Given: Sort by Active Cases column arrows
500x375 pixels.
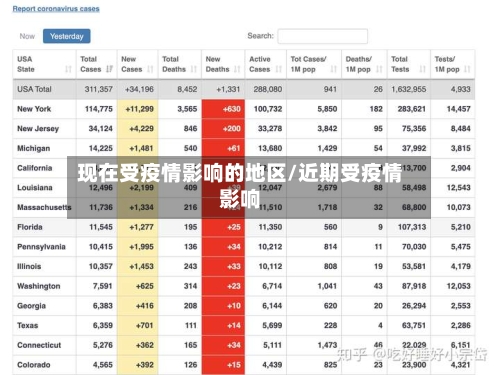Looking at the screenshot, I should click(279, 69).
